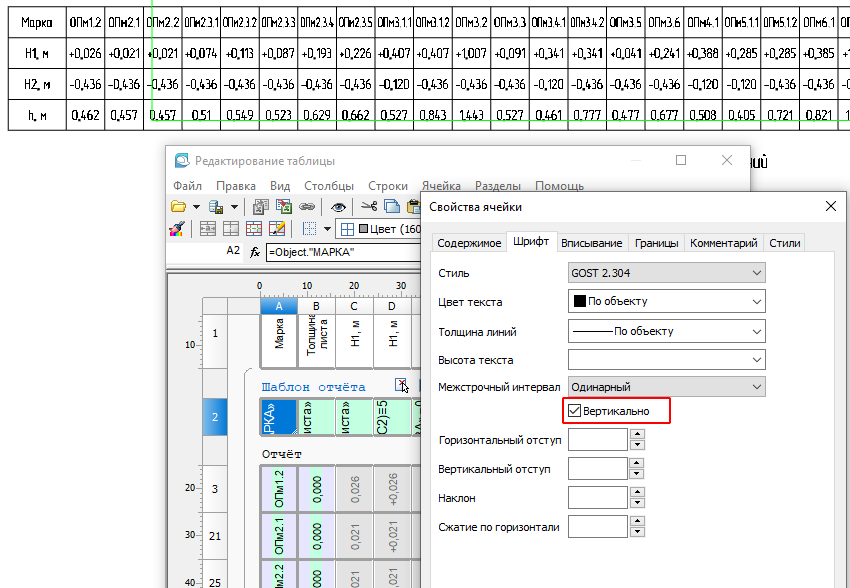Open the 'Вид' menu
This screenshot has height=588, width=850.
pyautogui.click(x=280, y=186)
